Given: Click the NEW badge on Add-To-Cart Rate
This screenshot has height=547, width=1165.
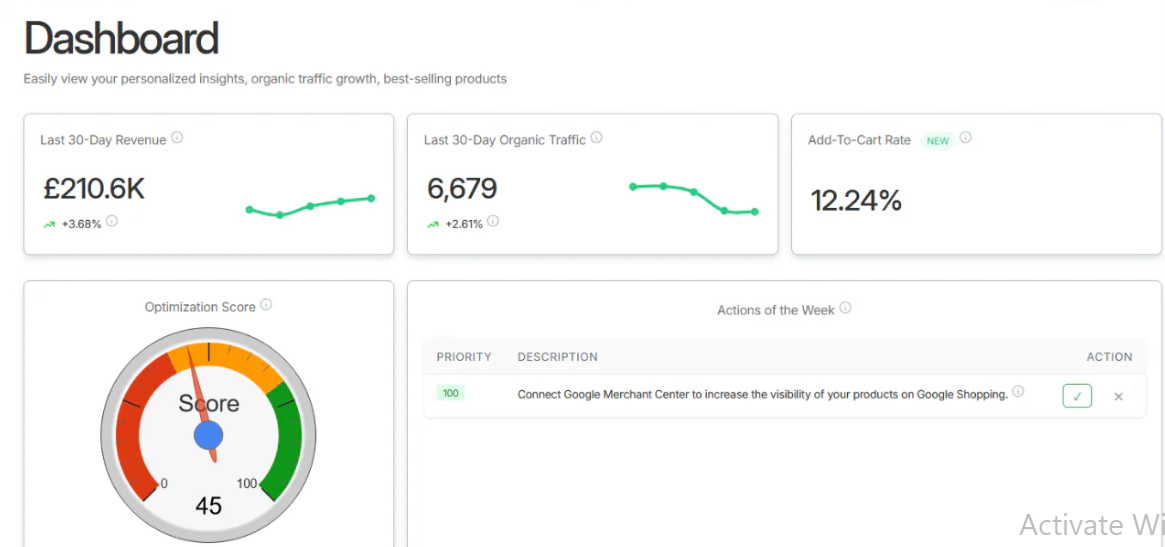Looking at the screenshot, I should point(937,141).
